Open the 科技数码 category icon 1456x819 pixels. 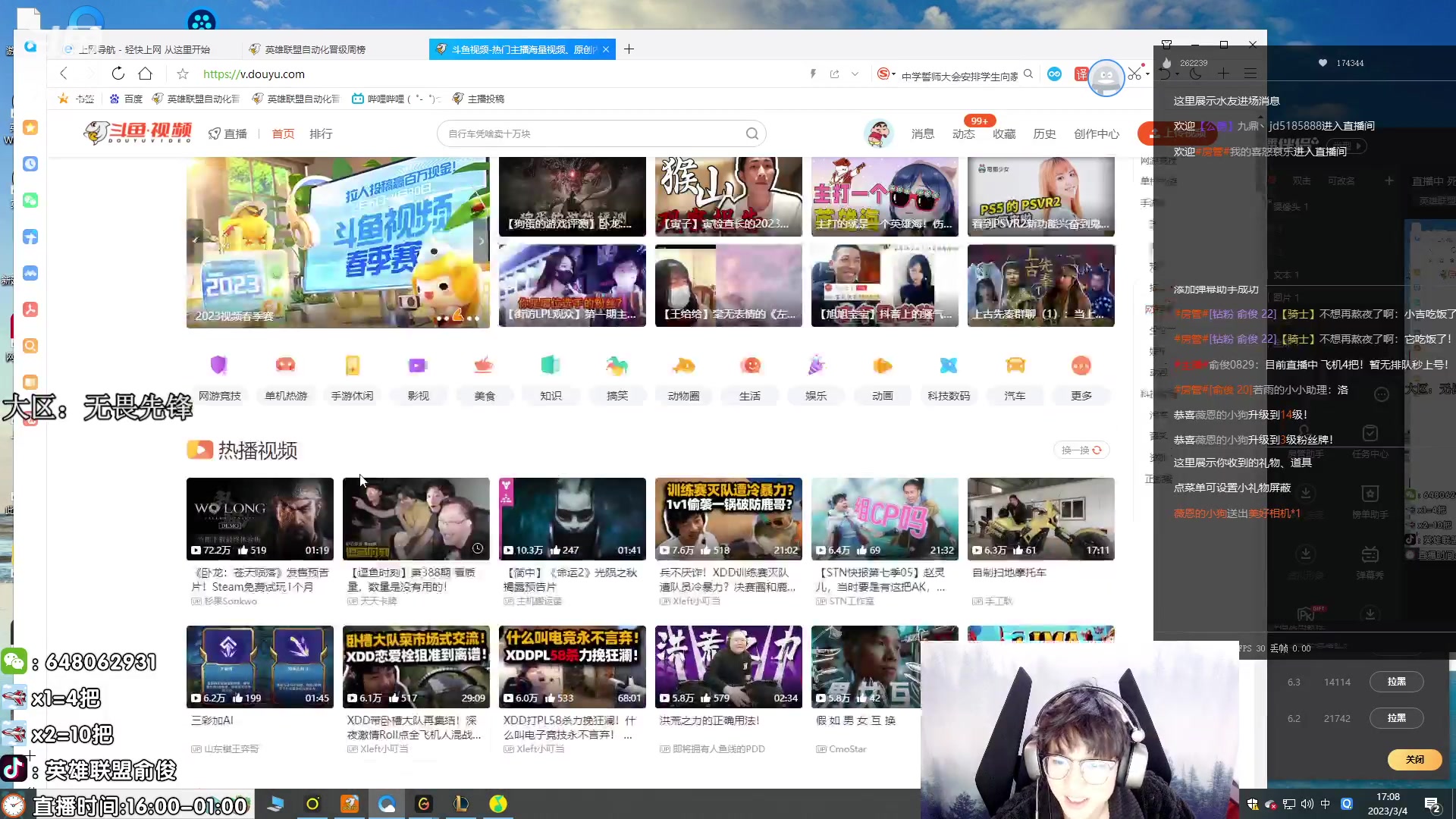click(x=949, y=366)
